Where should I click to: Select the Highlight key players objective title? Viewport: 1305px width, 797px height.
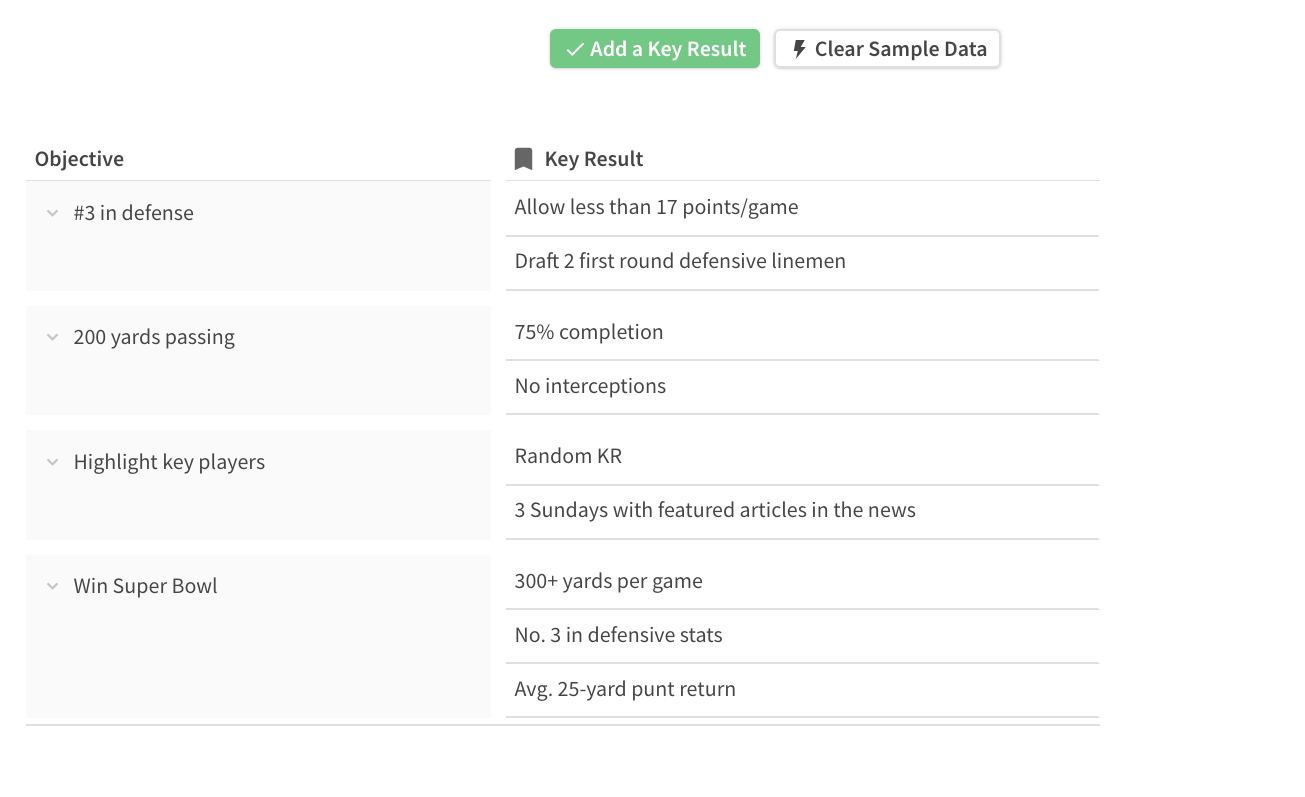click(169, 462)
